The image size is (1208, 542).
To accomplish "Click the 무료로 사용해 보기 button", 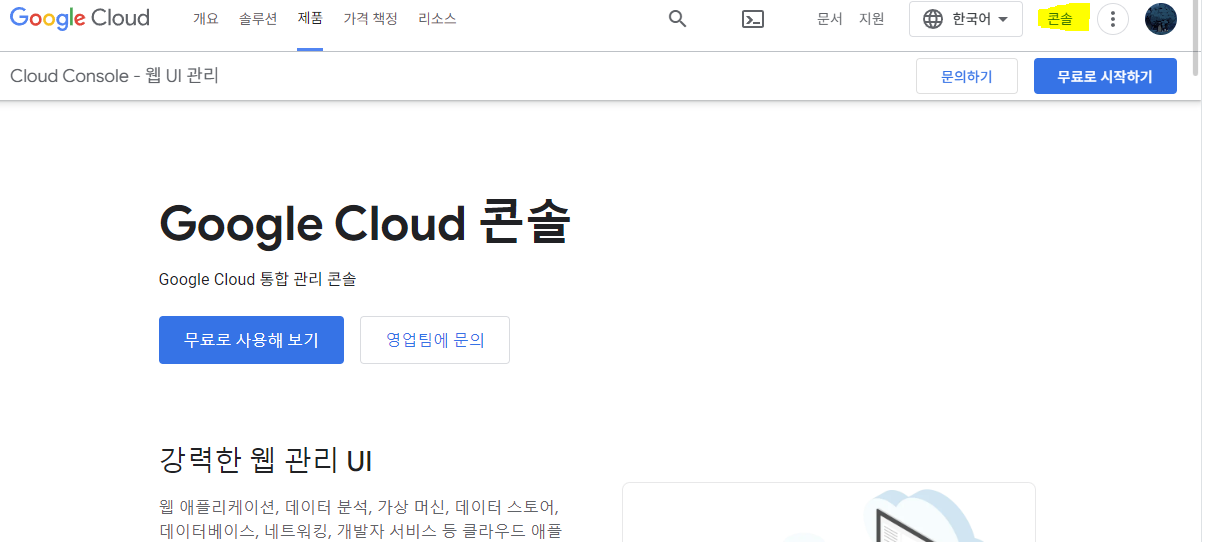I will (x=251, y=340).
